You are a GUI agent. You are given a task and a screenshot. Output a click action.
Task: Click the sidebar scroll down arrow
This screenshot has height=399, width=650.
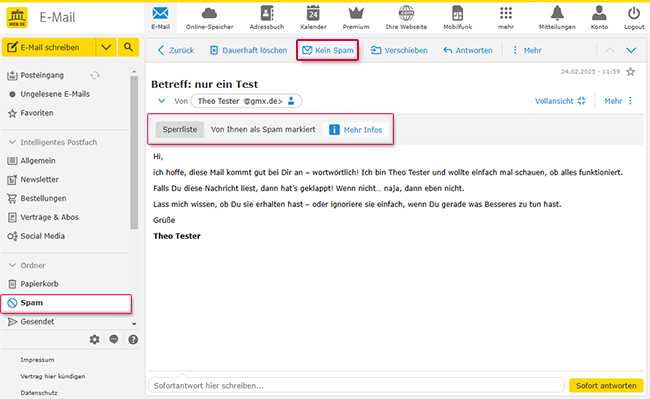[134, 324]
